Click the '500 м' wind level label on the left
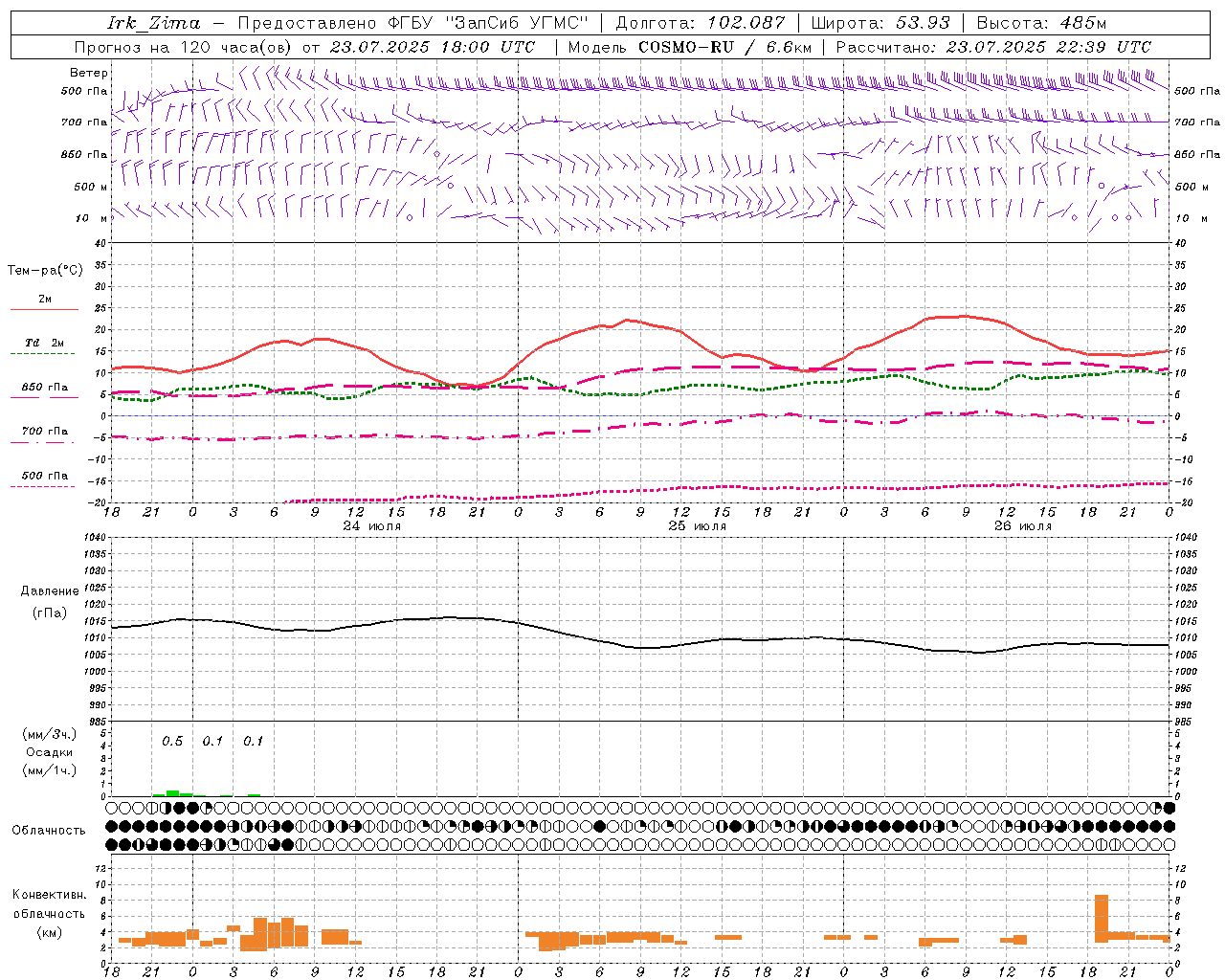This screenshot has width=1225, height=980. coord(91,187)
